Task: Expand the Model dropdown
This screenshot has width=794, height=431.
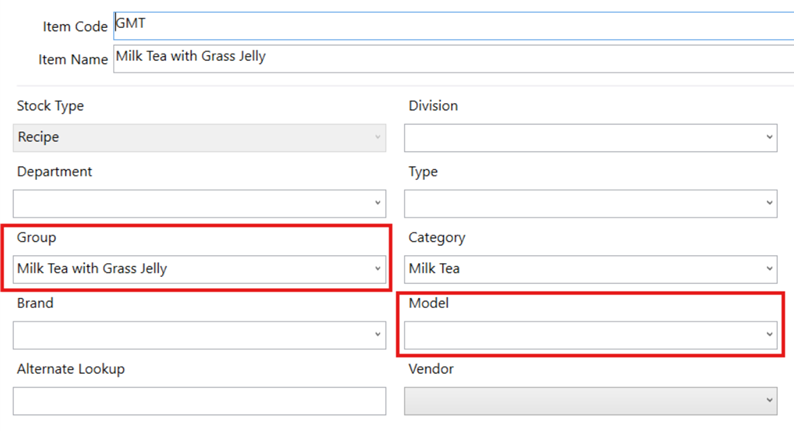Action: (590, 334)
